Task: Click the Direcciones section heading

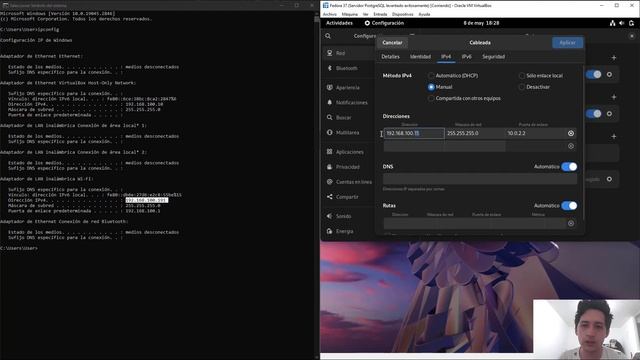Action: pyautogui.click(x=396, y=116)
